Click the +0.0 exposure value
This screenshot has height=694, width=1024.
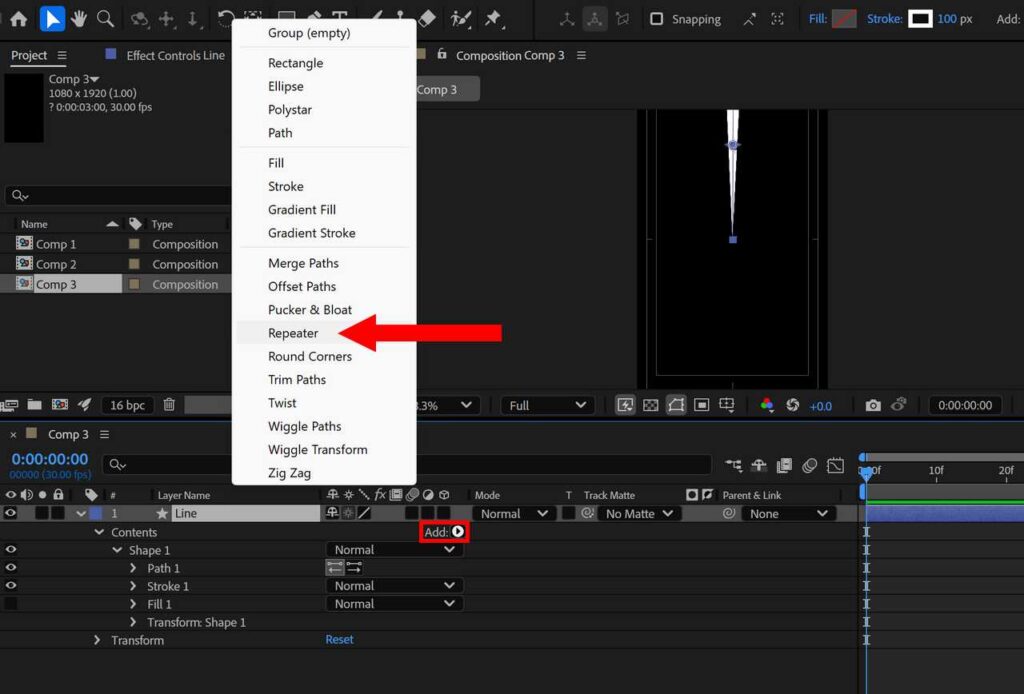821,406
